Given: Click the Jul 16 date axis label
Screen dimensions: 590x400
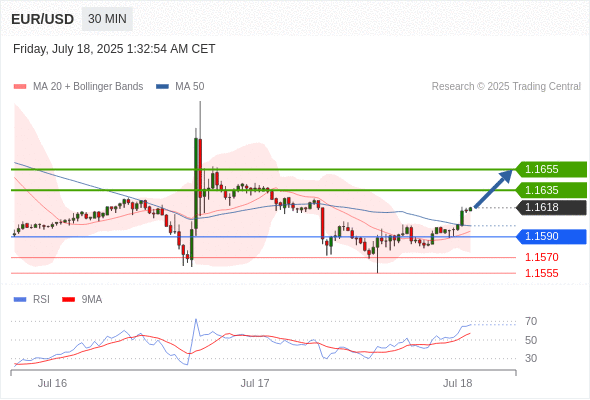Looking at the screenshot, I should pos(52,383).
